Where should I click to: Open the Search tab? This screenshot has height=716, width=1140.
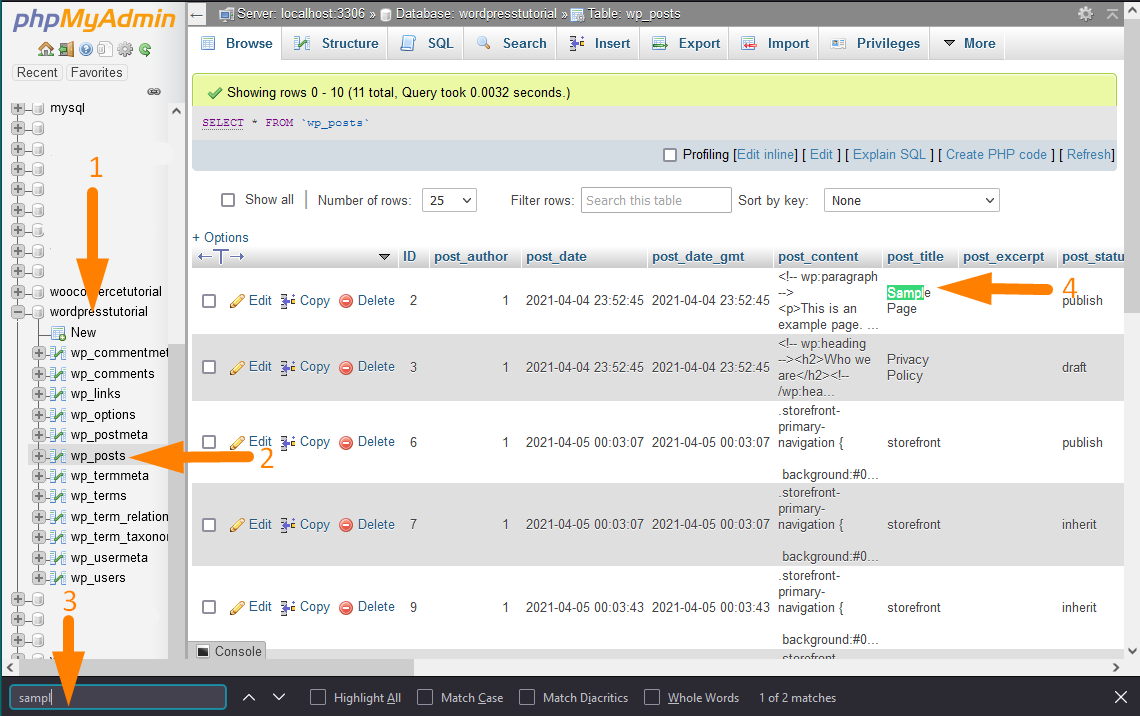coord(511,44)
